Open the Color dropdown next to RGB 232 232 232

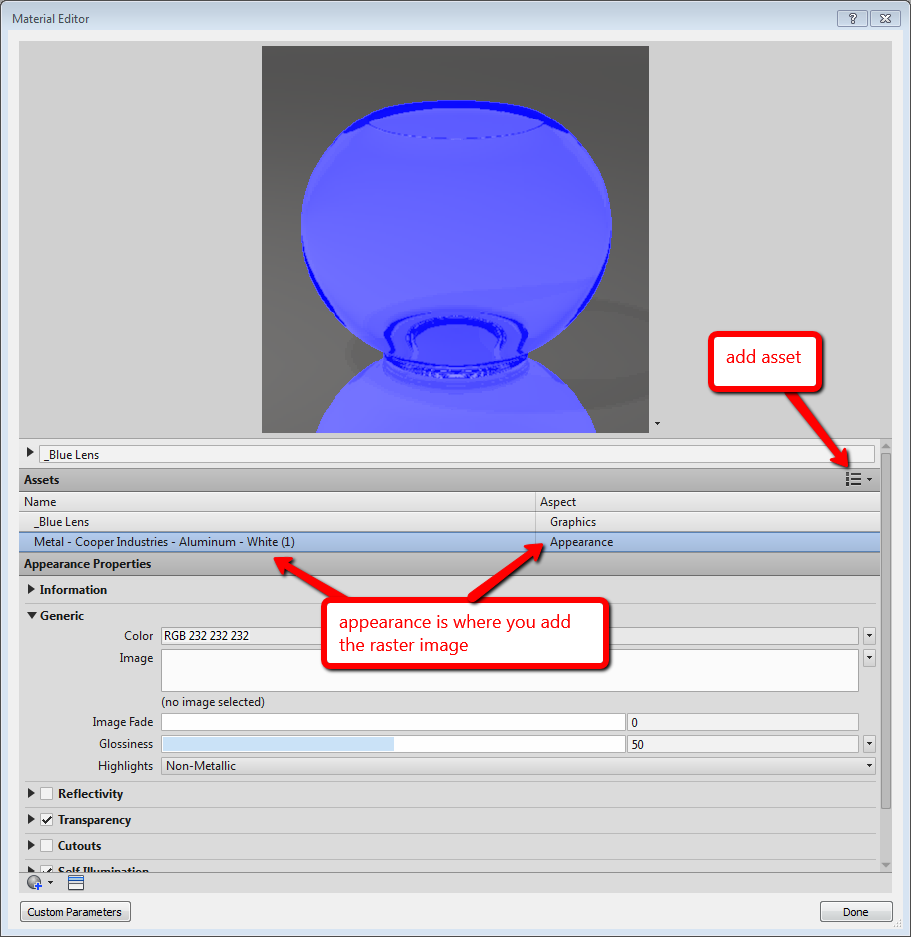(869, 635)
